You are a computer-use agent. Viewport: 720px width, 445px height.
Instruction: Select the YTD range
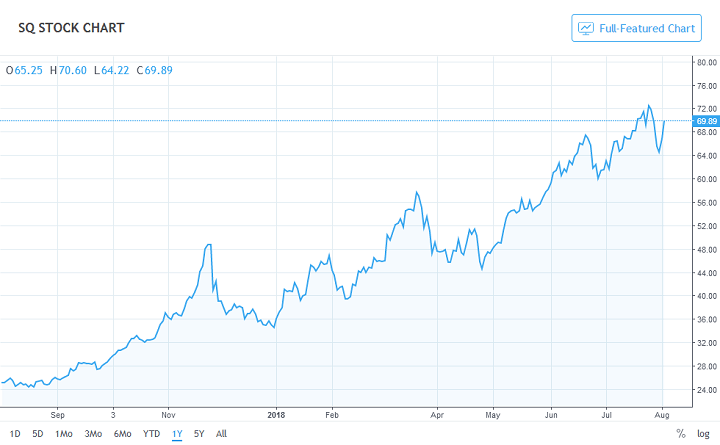[151, 434]
